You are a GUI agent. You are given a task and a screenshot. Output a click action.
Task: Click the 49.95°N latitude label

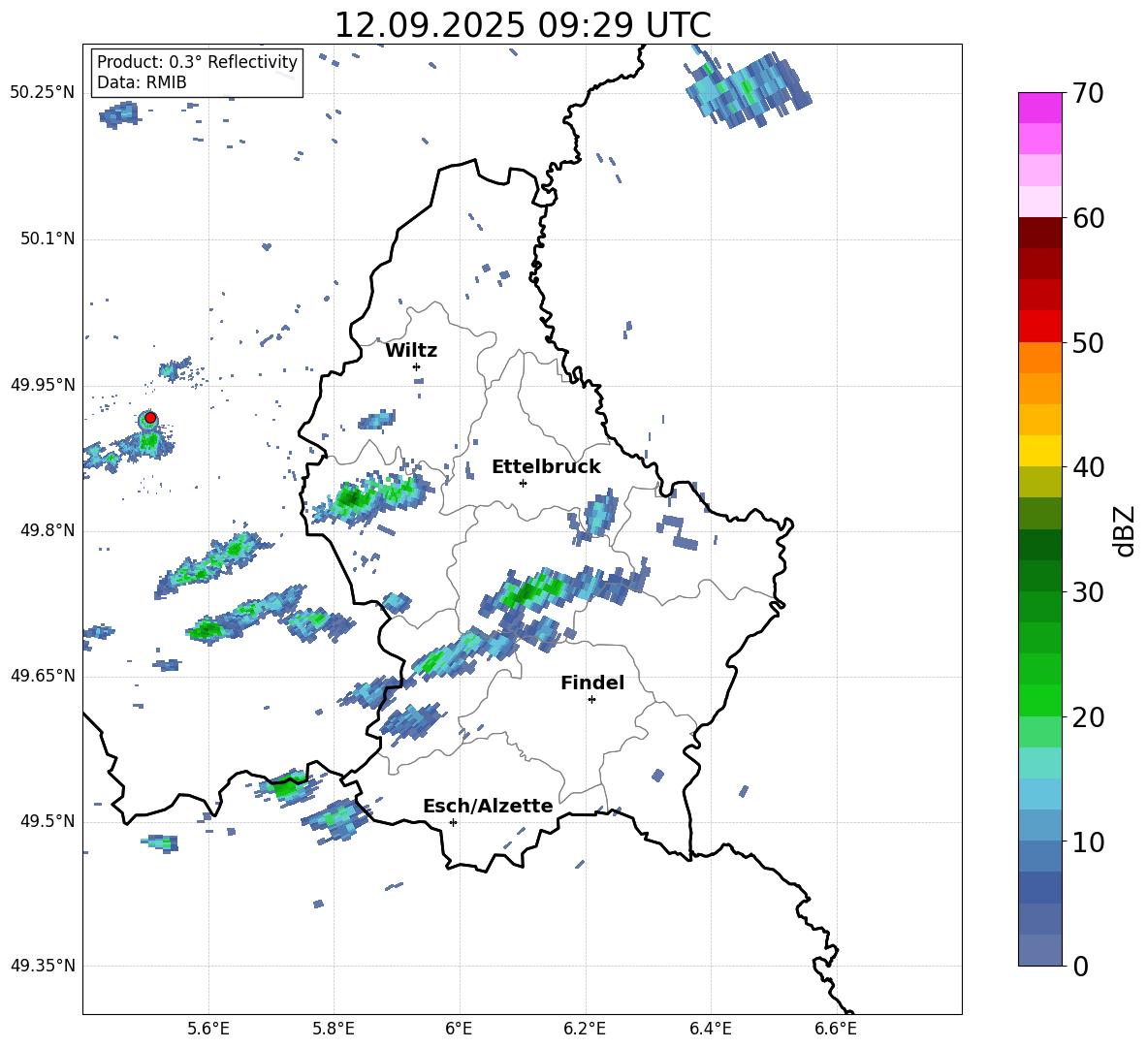[x=43, y=385]
